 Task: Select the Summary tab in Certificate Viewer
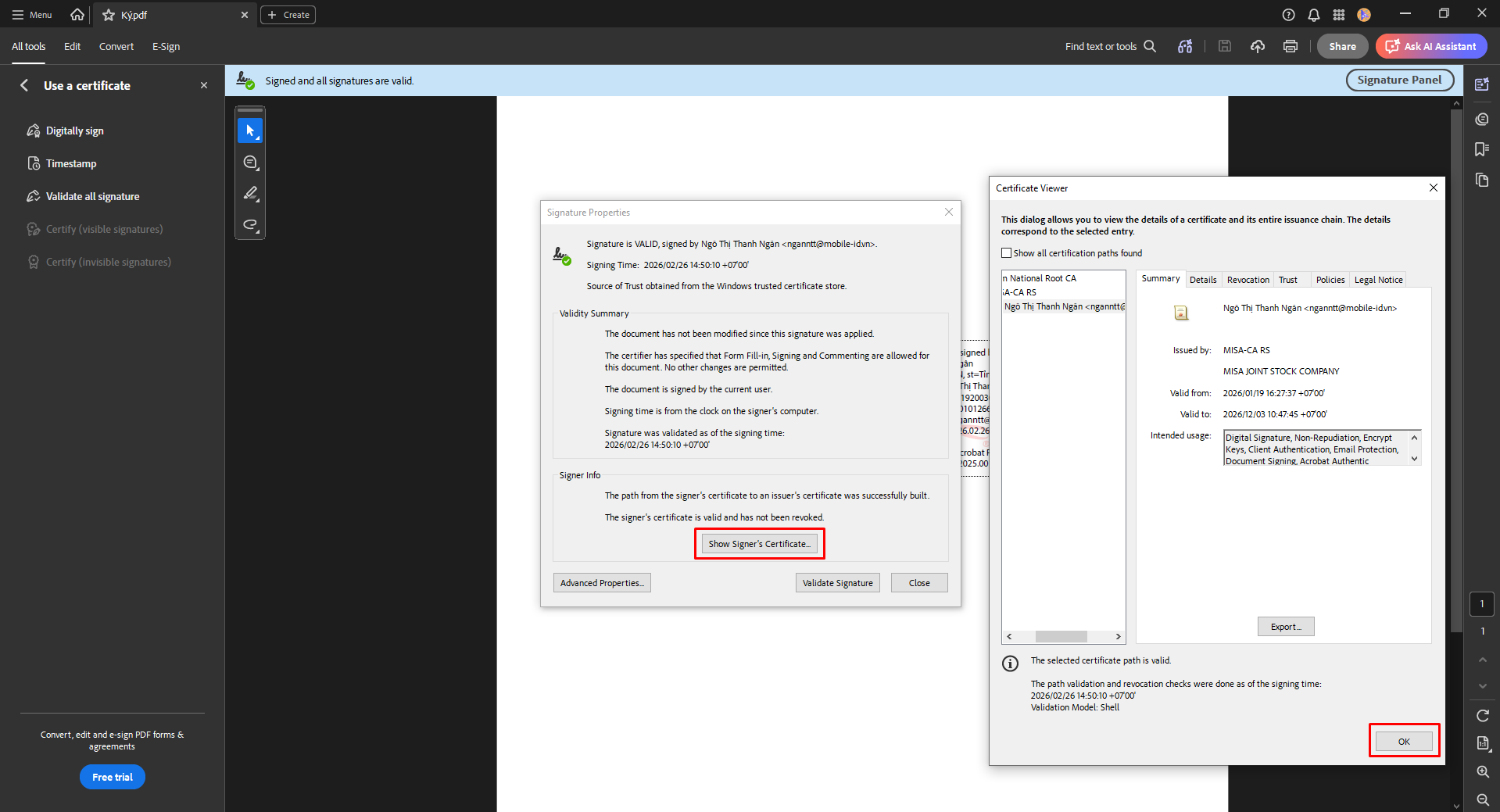[x=1161, y=279]
